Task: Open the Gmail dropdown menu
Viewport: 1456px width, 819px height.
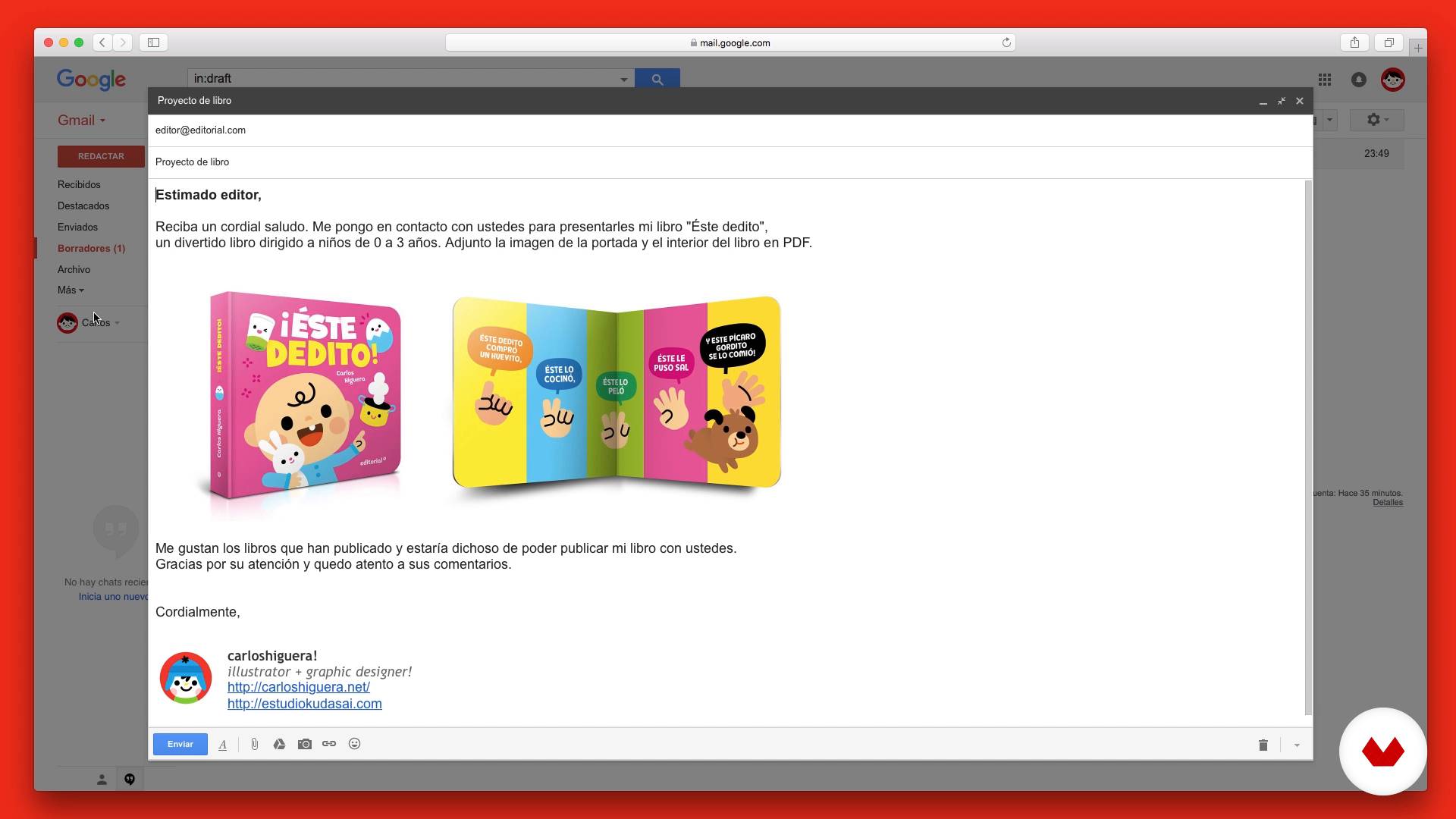Action: pyautogui.click(x=81, y=121)
